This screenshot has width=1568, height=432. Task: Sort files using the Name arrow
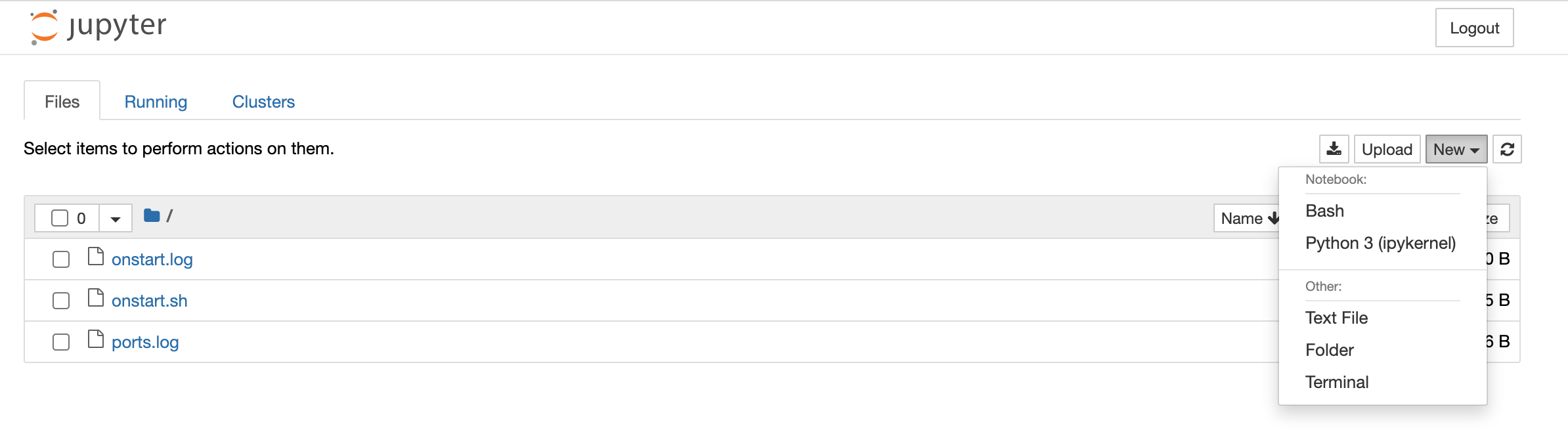click(x=1273, y=218)
